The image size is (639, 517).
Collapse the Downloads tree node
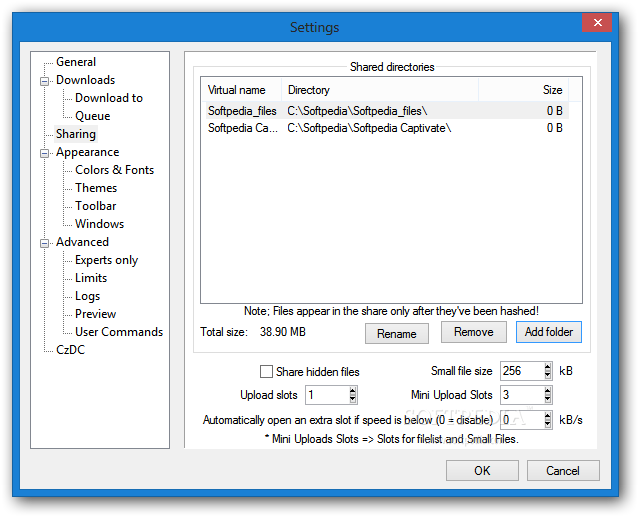tap(44, 81)
